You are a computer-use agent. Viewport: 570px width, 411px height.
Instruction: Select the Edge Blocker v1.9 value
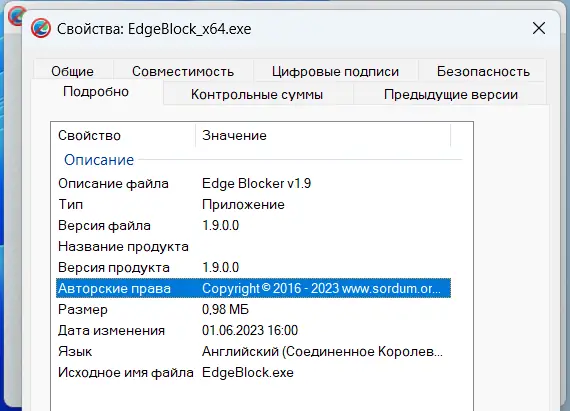257,184
